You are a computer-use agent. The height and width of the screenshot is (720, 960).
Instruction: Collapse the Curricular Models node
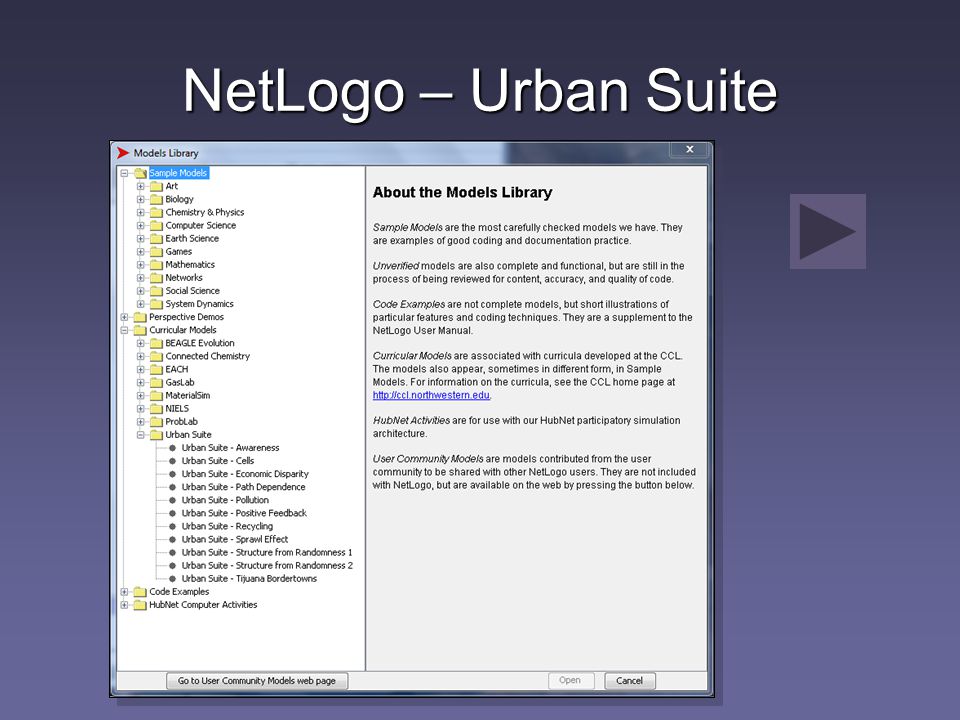click(x=124, y=330)
